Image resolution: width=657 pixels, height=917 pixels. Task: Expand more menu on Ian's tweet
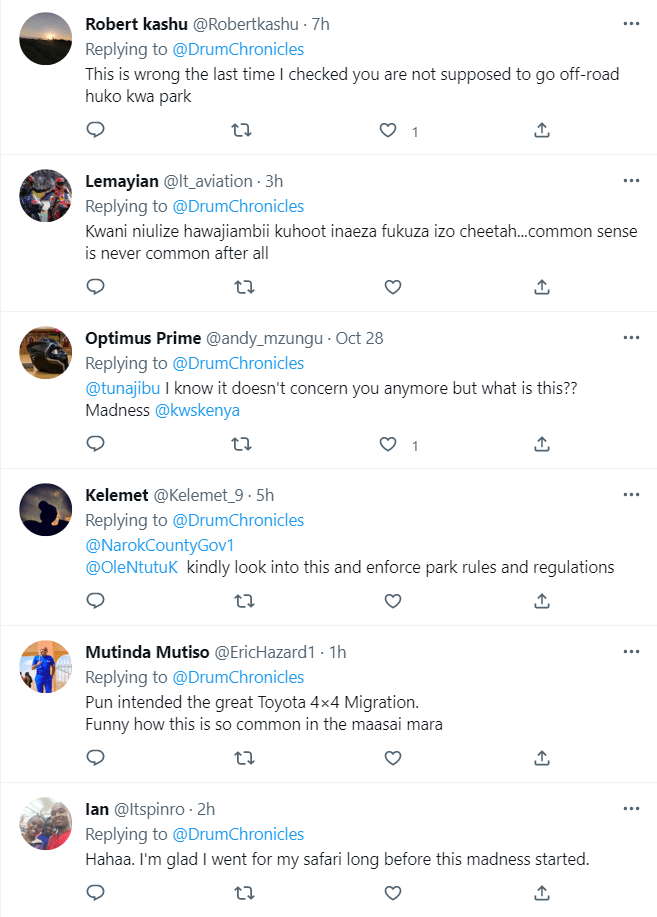pos(631,808)
